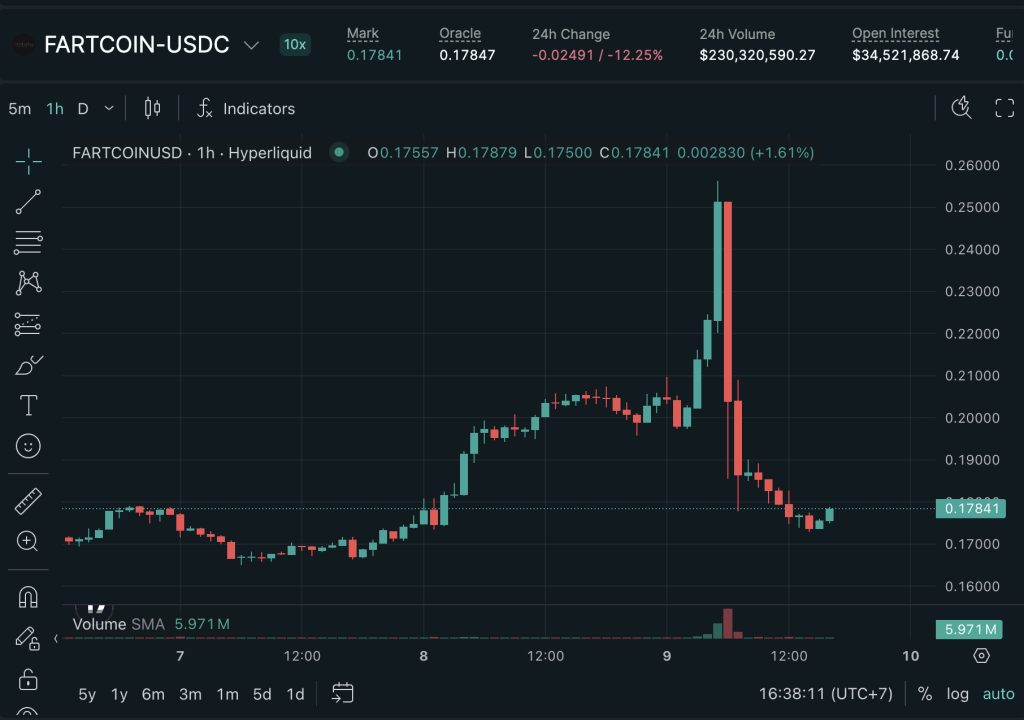Image resolution: width=1024 pixels, height=720 pixels.
Task: Click the Open Interest label
Action: 895,33
